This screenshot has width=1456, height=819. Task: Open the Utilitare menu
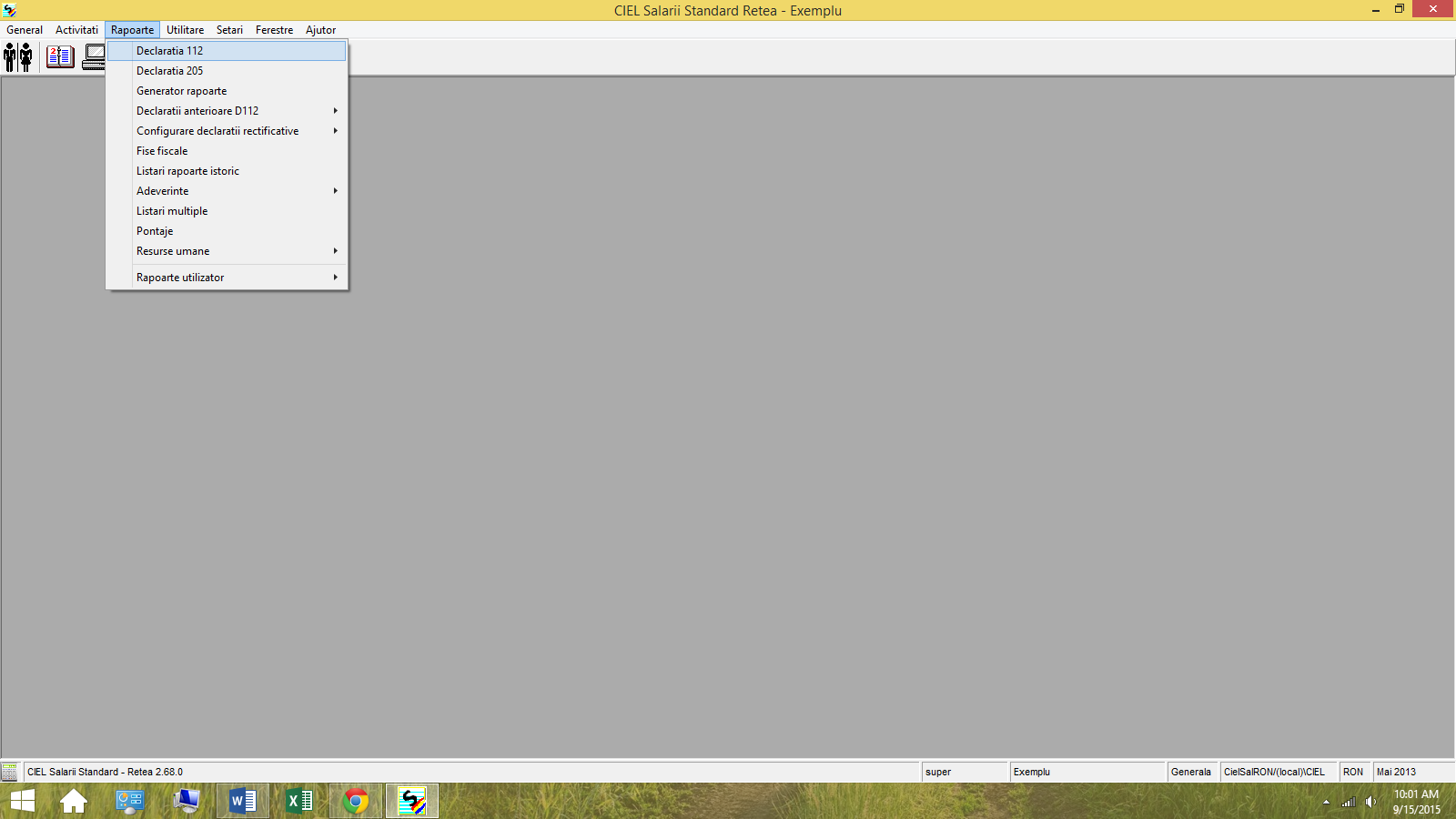(185, 30)
